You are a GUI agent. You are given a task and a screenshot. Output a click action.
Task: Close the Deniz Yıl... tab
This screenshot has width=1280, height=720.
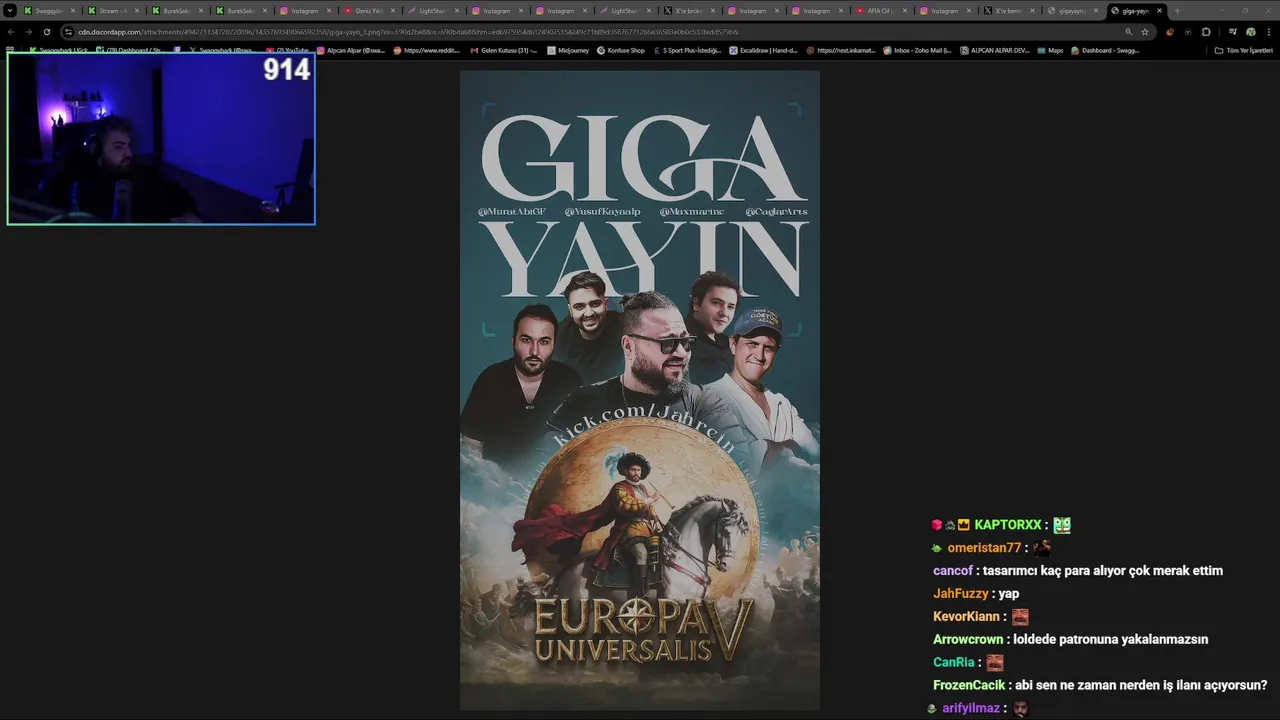coord(393,10)
